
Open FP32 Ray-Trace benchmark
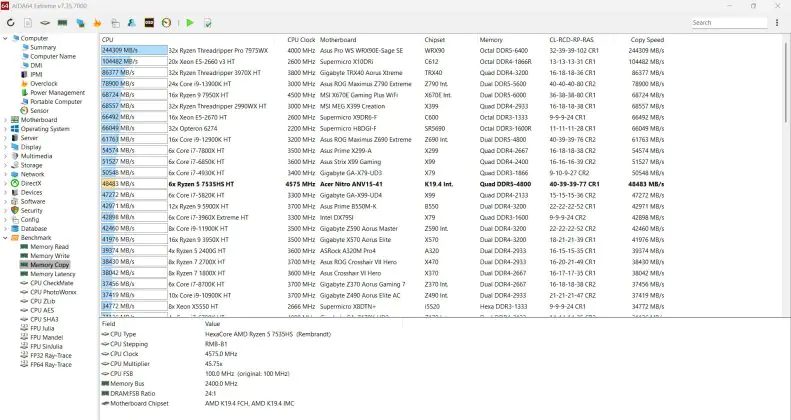click(x=51, y=356)
